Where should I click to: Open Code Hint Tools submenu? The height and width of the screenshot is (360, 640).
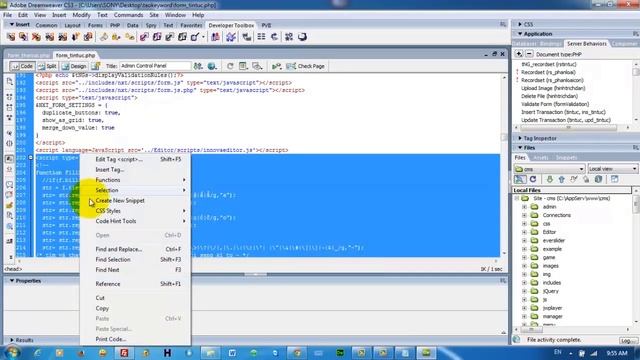[135, 221]
